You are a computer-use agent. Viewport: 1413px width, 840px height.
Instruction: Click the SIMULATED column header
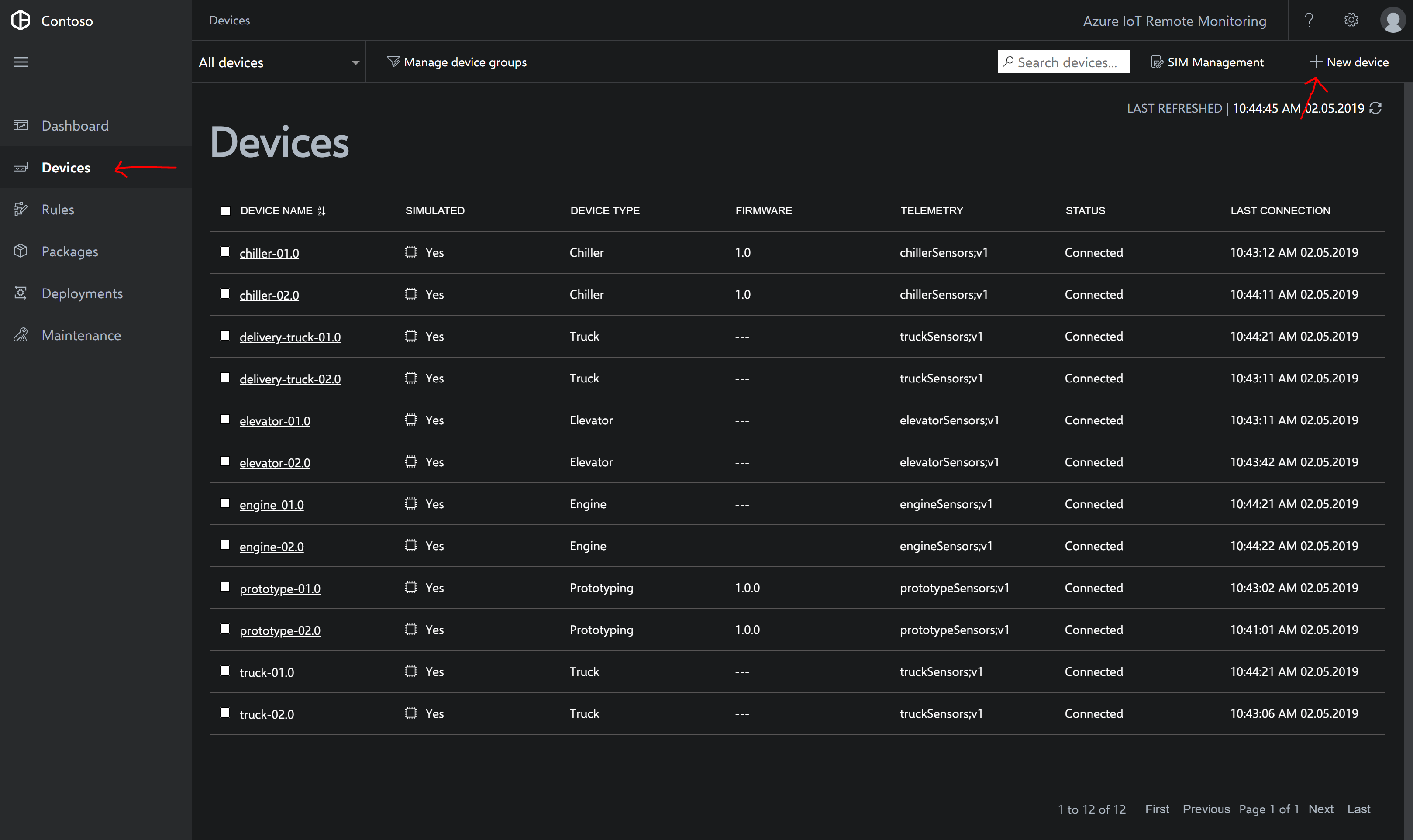click(x=435, y=210)
